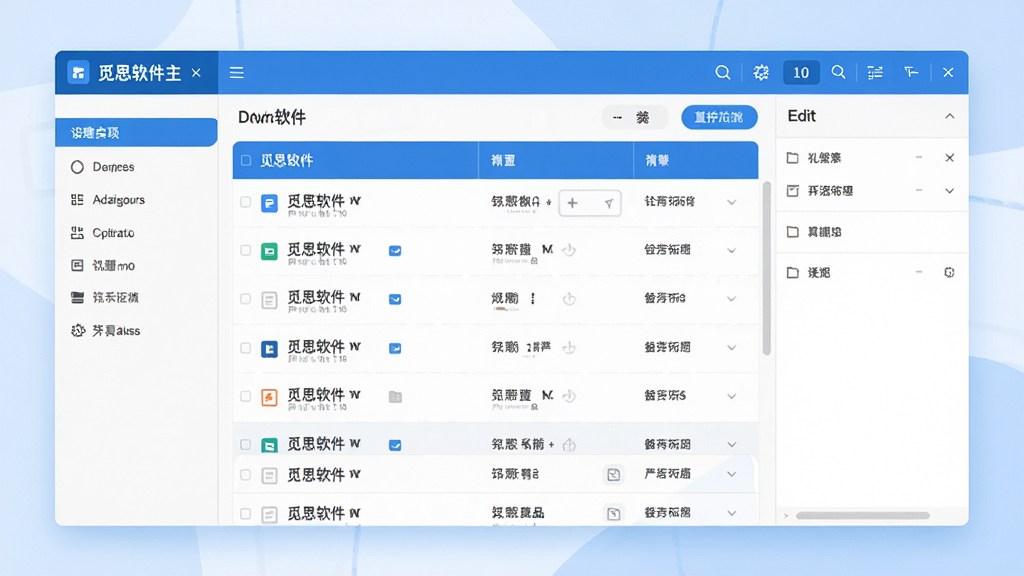
Task: Click the search icon left of the gear
Action: click(722, 72)
